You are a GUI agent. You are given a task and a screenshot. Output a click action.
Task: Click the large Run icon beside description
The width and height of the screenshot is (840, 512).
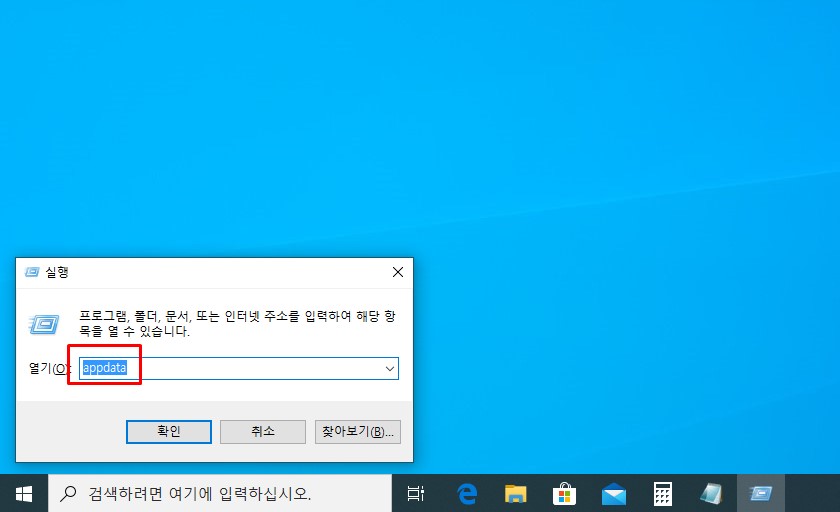point(44,324)
